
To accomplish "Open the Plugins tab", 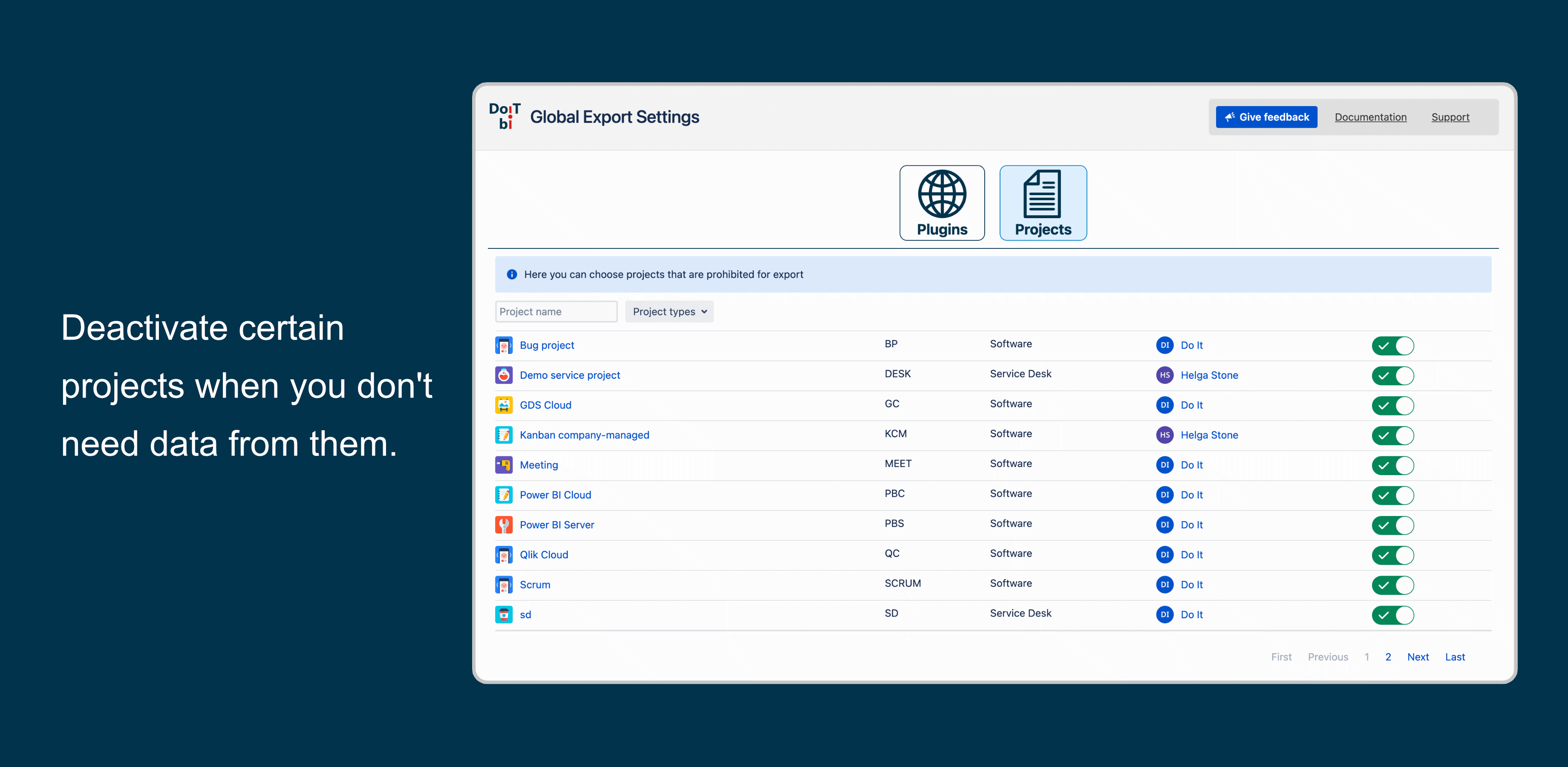I will 942,203.
